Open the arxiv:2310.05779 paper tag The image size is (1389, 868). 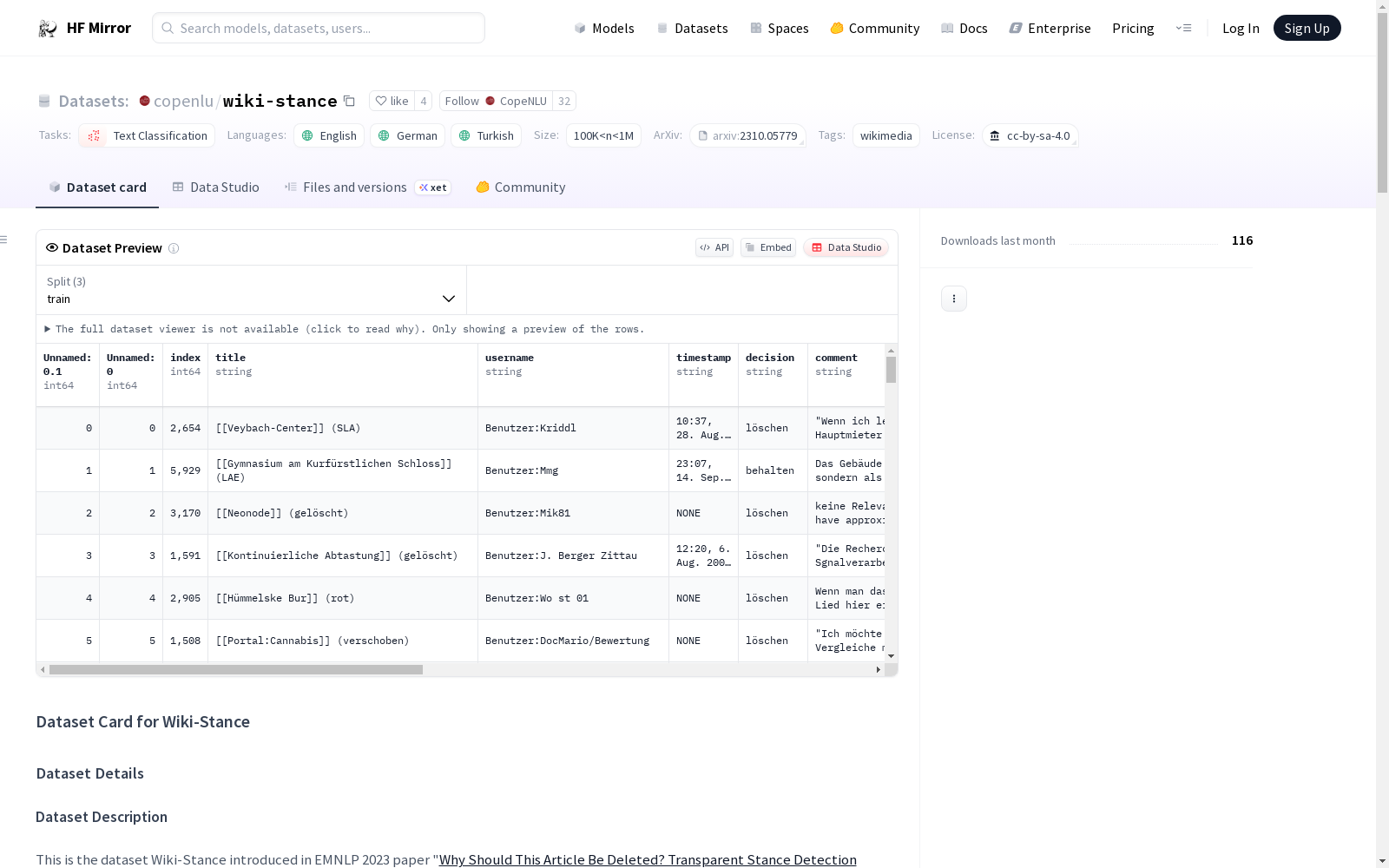[x=747, y=135]
